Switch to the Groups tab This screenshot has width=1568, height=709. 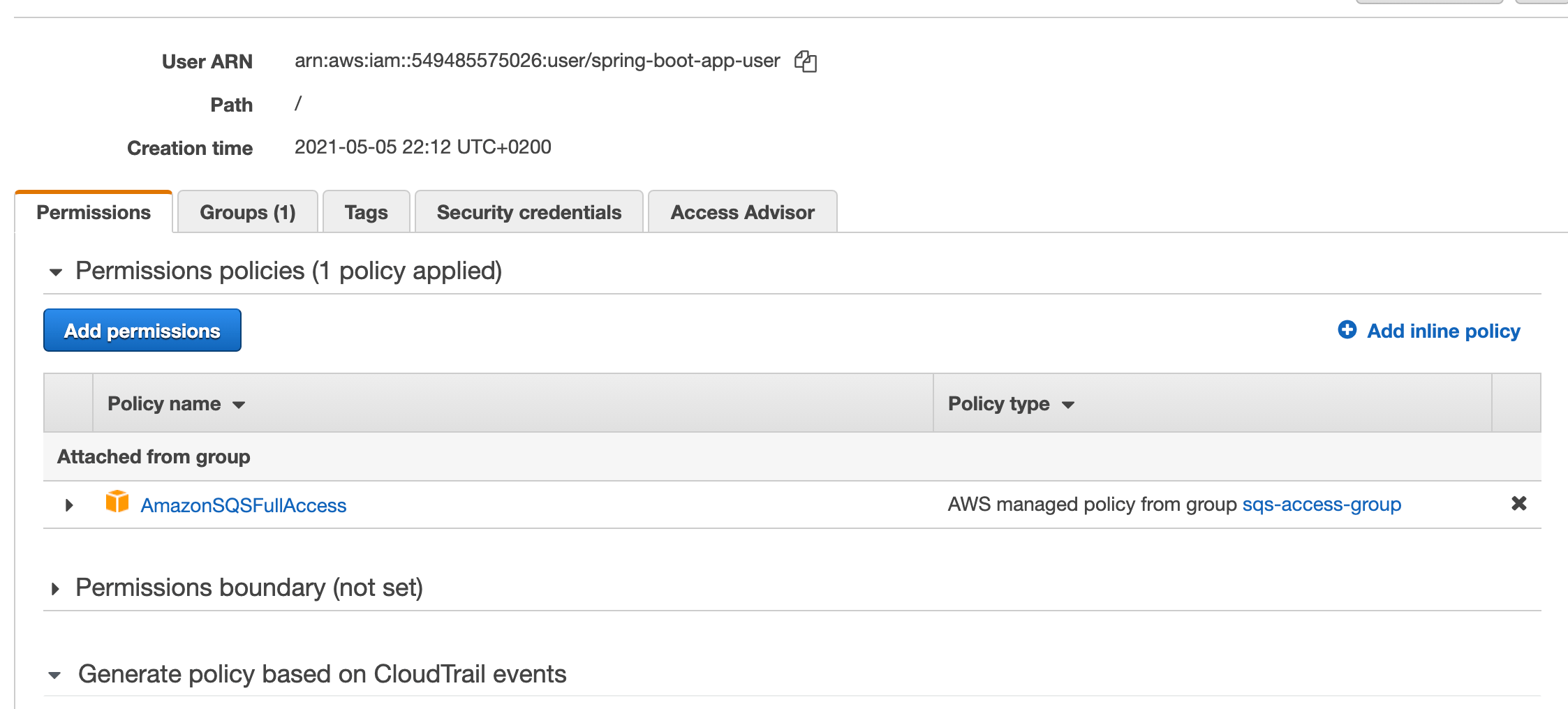247,211
